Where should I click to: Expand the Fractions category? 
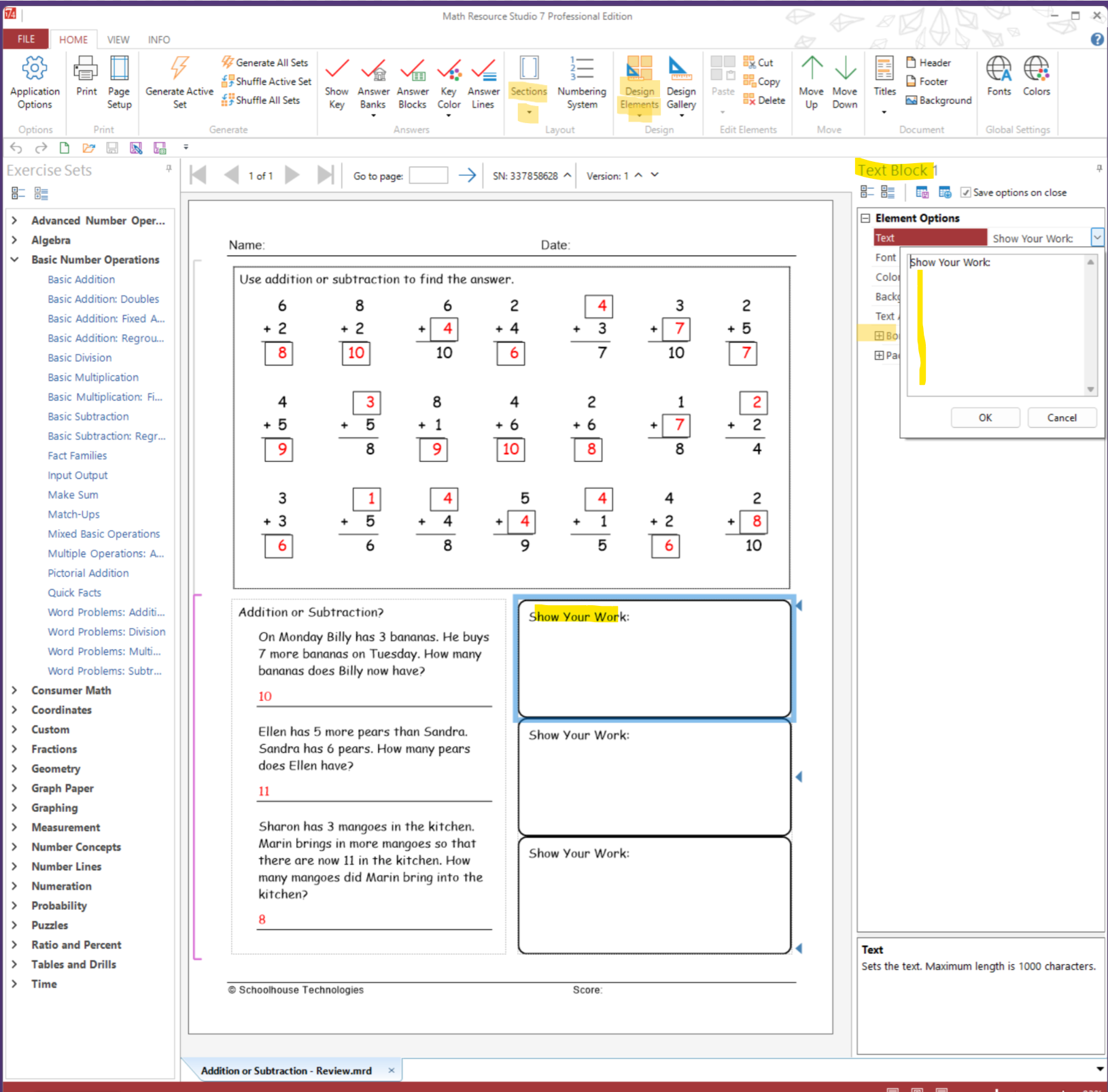(14, 749)
